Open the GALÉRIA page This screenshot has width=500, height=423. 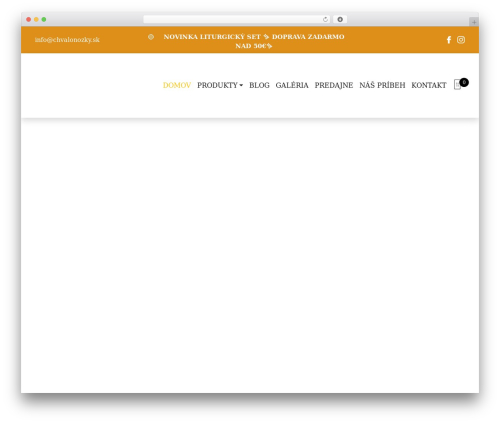tap(292, 85)
